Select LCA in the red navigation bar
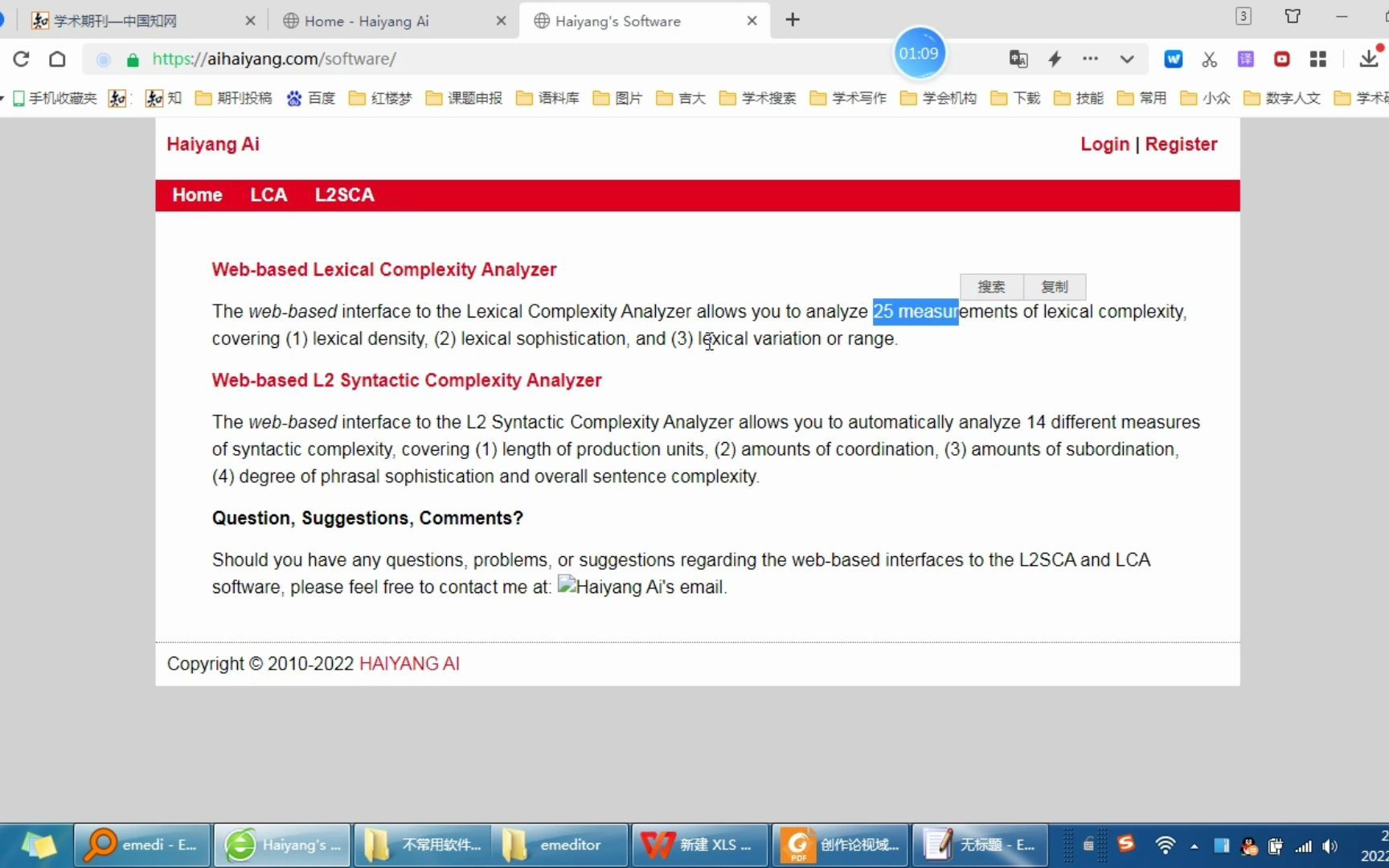The image size is (1389, 868). click(268, 194)
